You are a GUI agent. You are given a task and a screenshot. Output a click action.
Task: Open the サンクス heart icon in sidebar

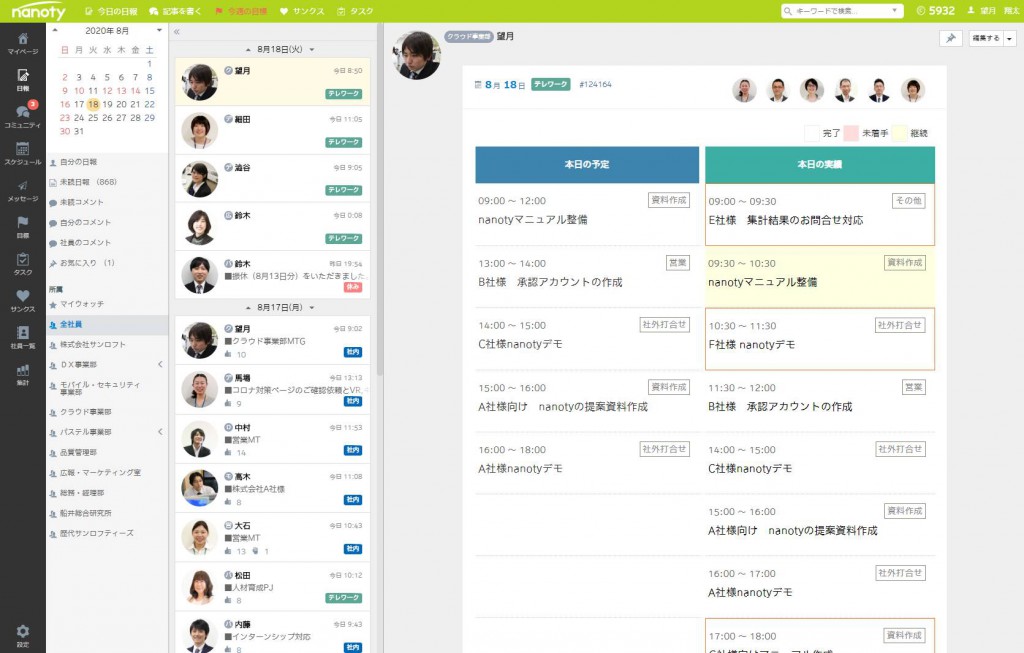coord(23,301)
